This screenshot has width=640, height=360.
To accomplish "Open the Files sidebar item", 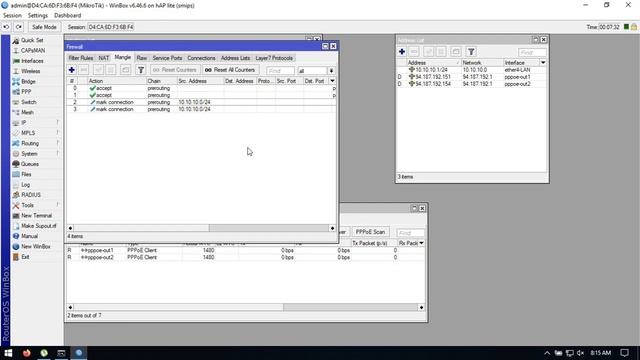I will (x=26, y=174).
